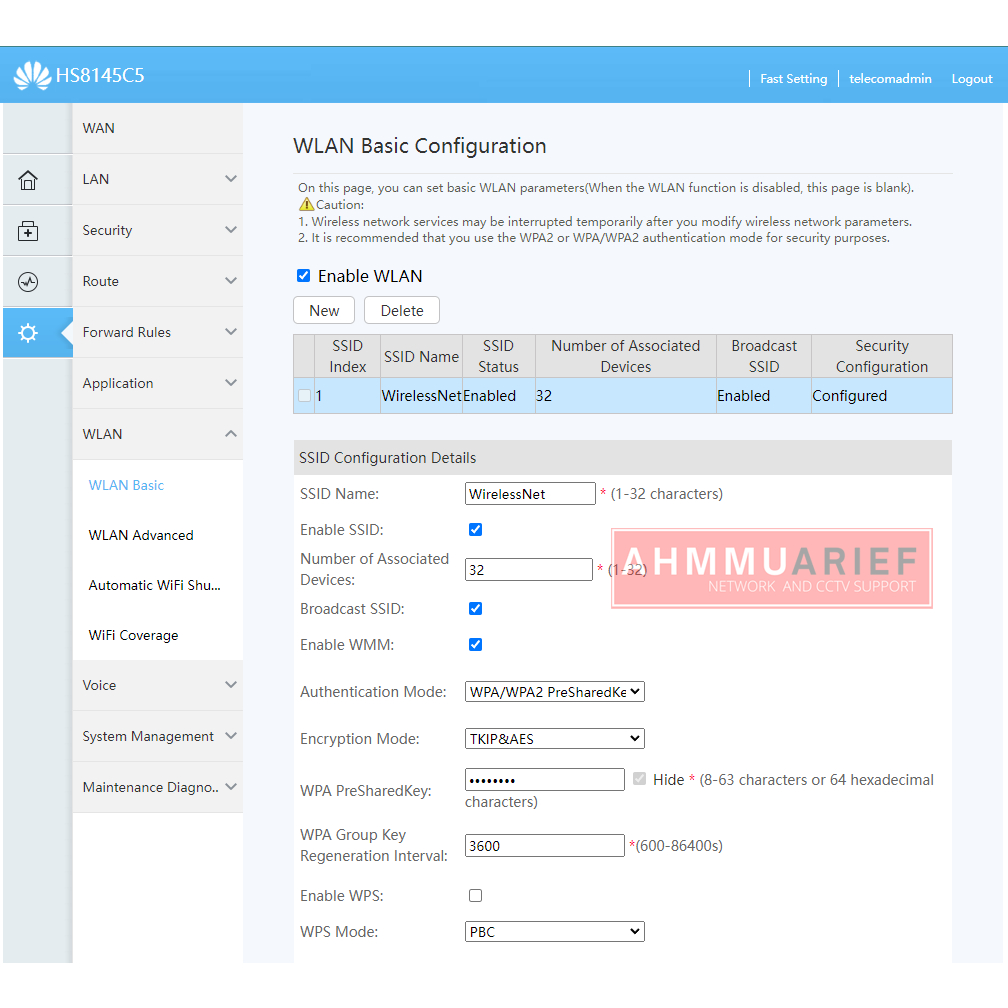The height and width of the screenshot is (1008, 1008).
Task: Click the home icon in sidebar
Action: (28, 180)
